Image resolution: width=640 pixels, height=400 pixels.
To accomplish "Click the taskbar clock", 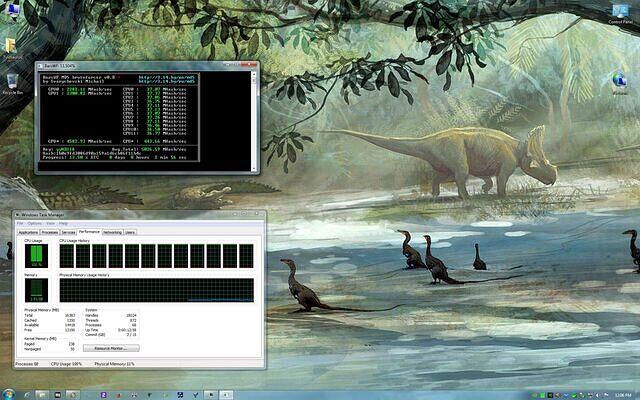I will pos(622,392).
